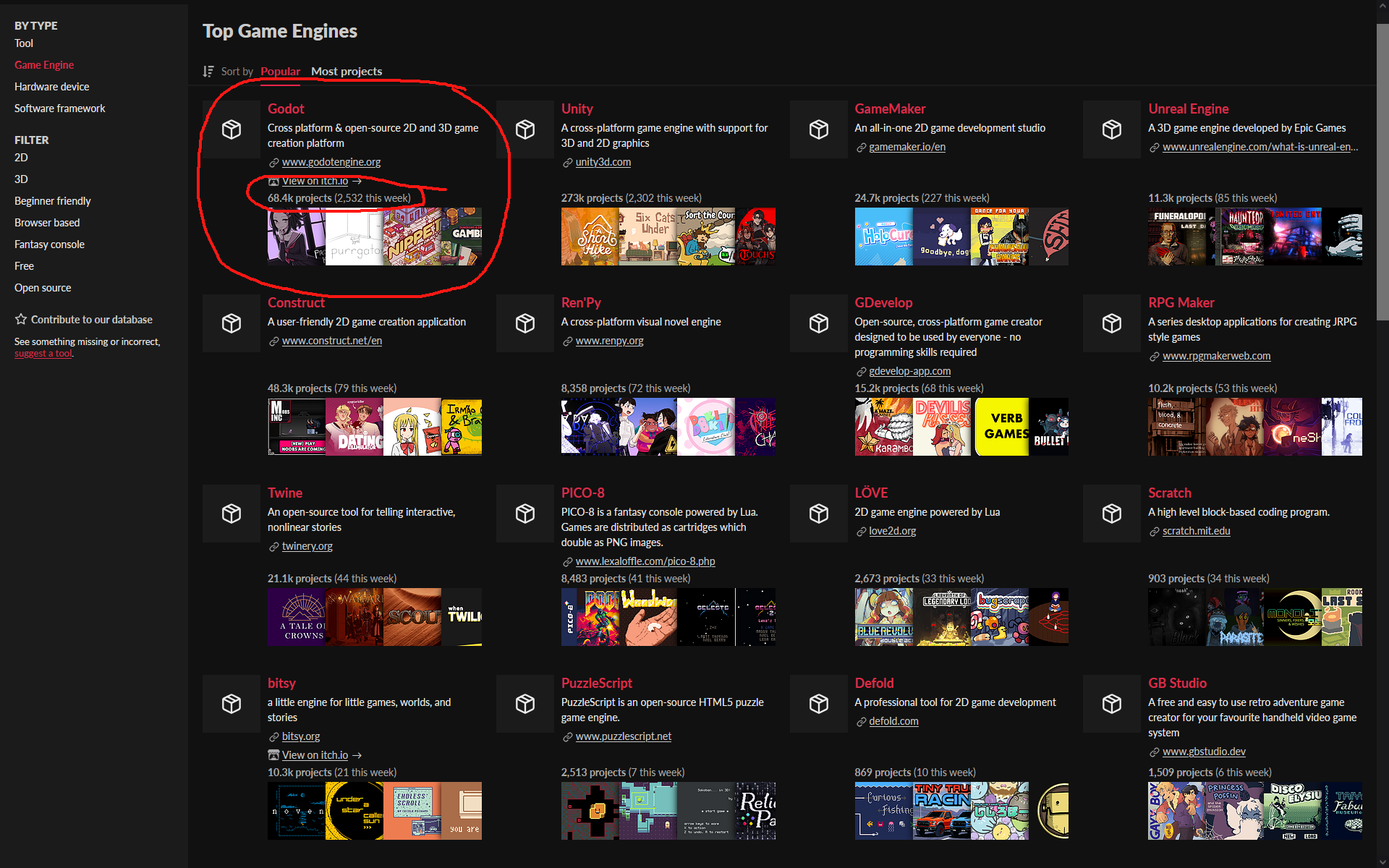Viewport: 1389px width, 868px height.
Task: Click the page vertical scrollbar
Action: 1382,174
